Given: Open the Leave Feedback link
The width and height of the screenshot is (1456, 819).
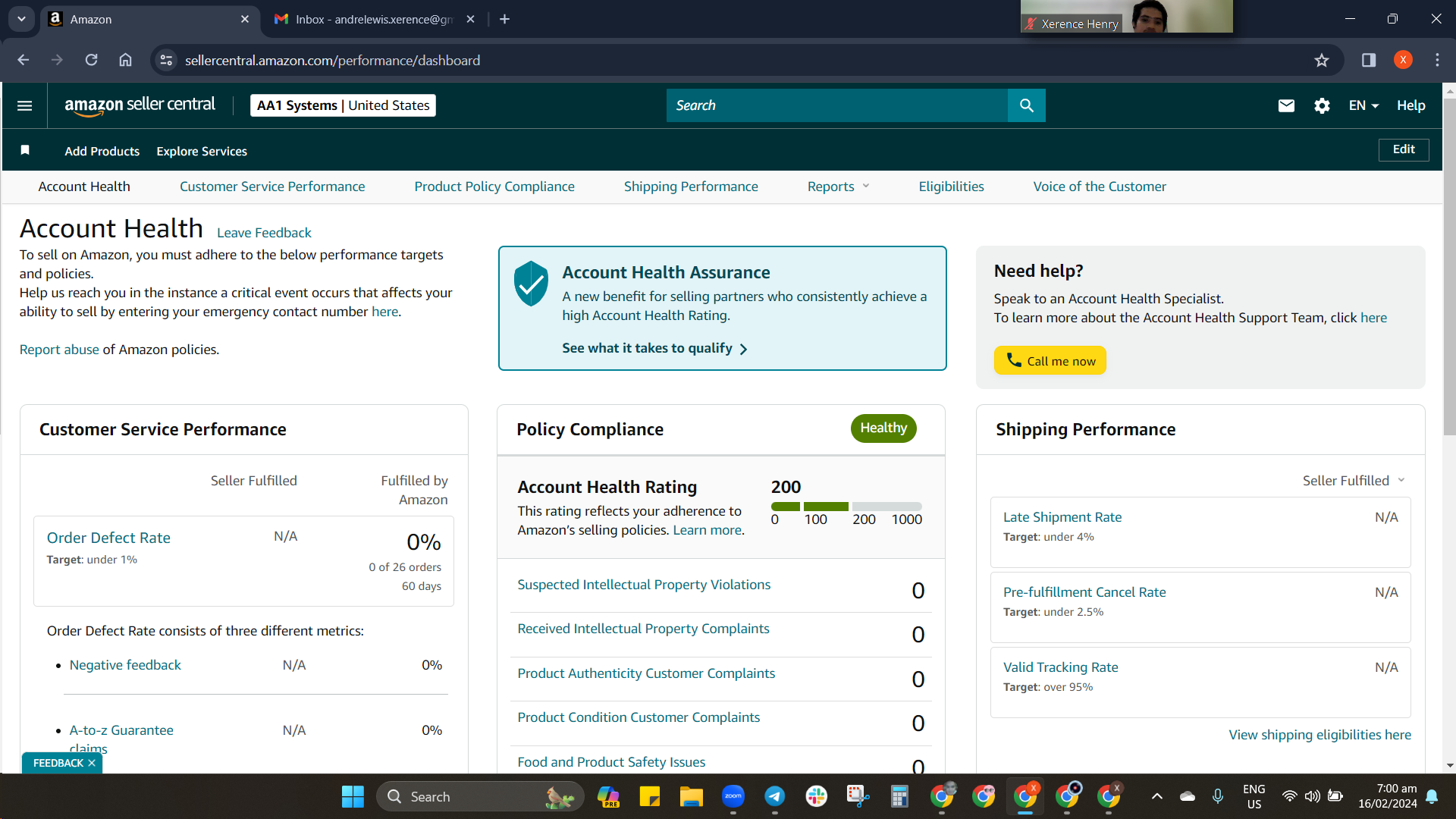Looking at the screenshot, I should (264, 233).
